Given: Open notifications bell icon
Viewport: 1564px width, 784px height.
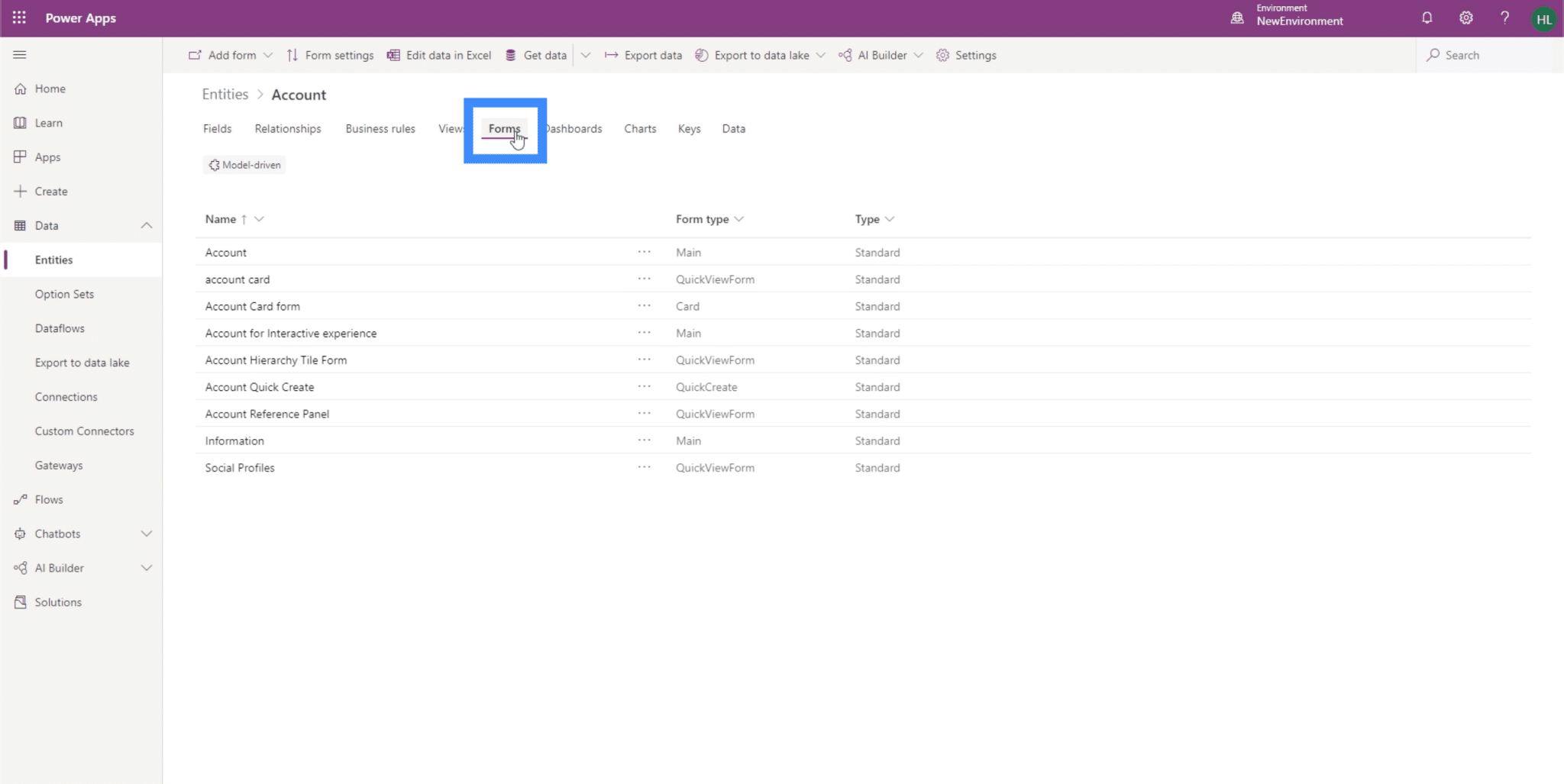Looking at the screenshot, I should (1427, 18).
